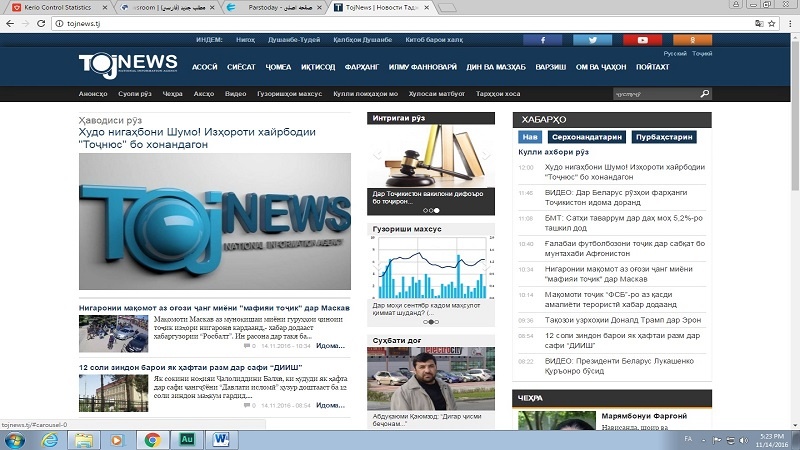Open the Twitter social link

pyautogui.click(x=592, y=40)
